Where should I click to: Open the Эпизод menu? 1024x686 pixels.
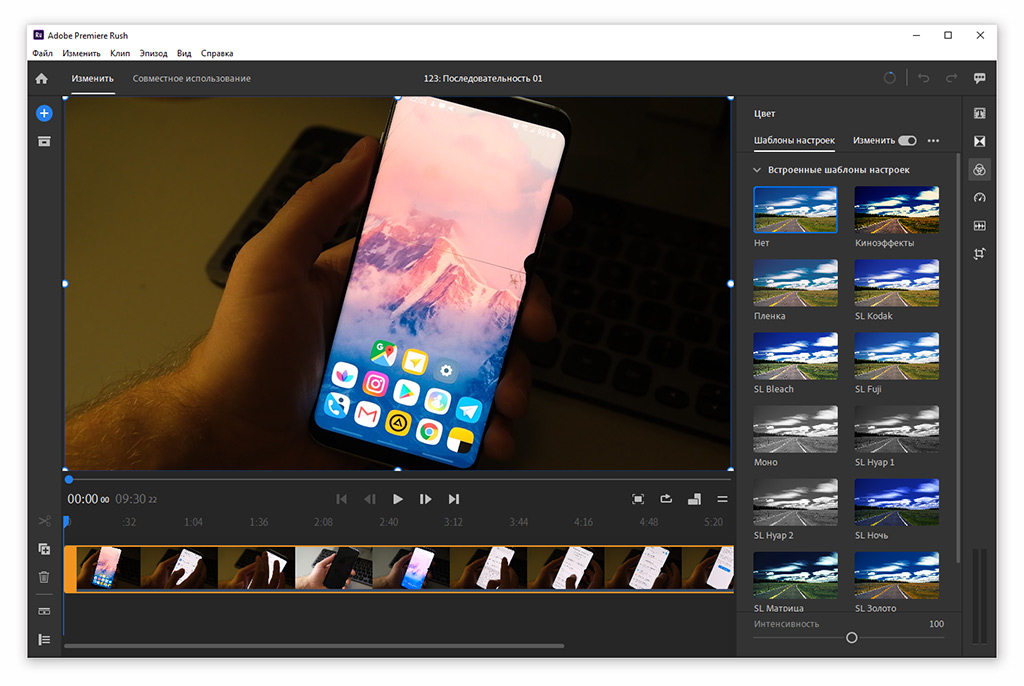point(153,54)
